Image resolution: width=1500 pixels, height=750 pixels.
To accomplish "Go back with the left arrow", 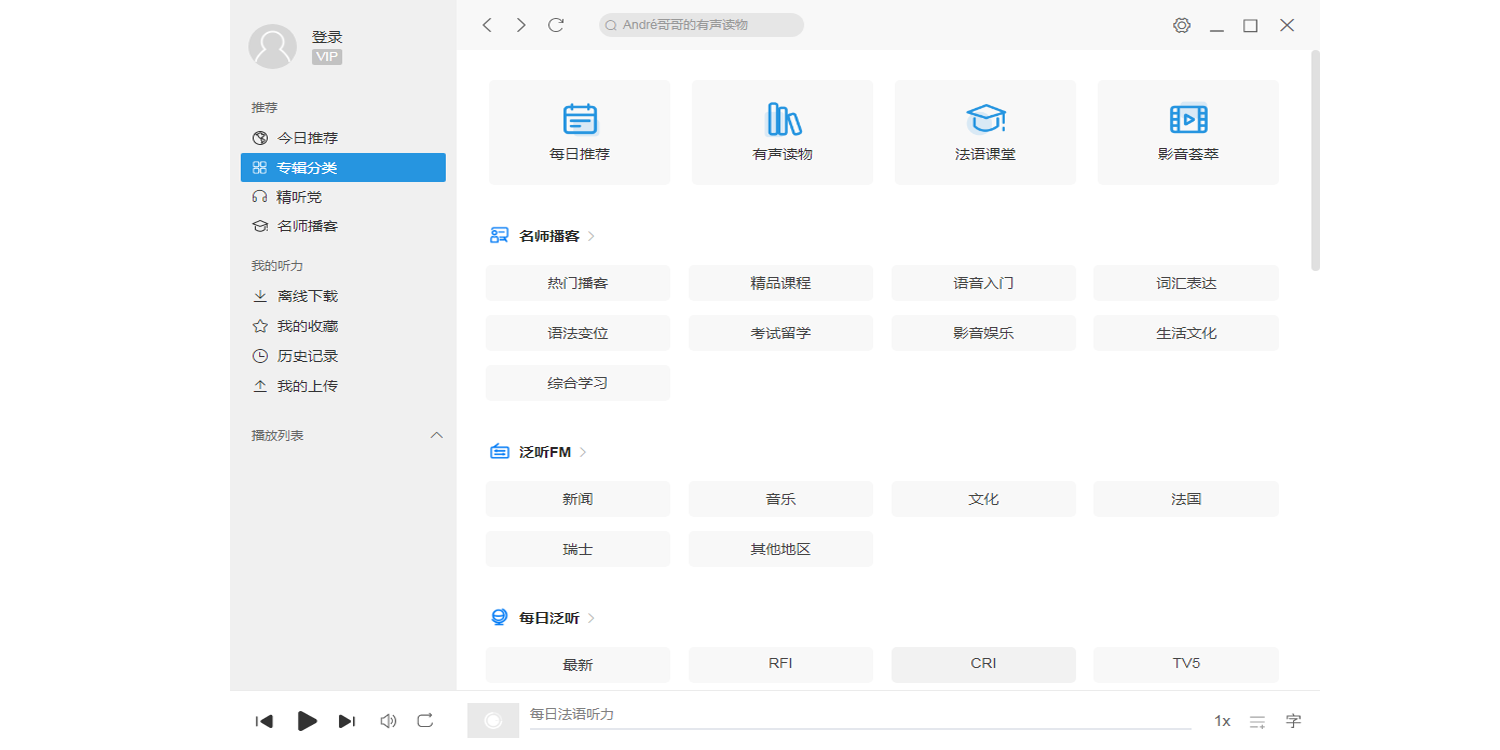I will [x=487, y=25].
